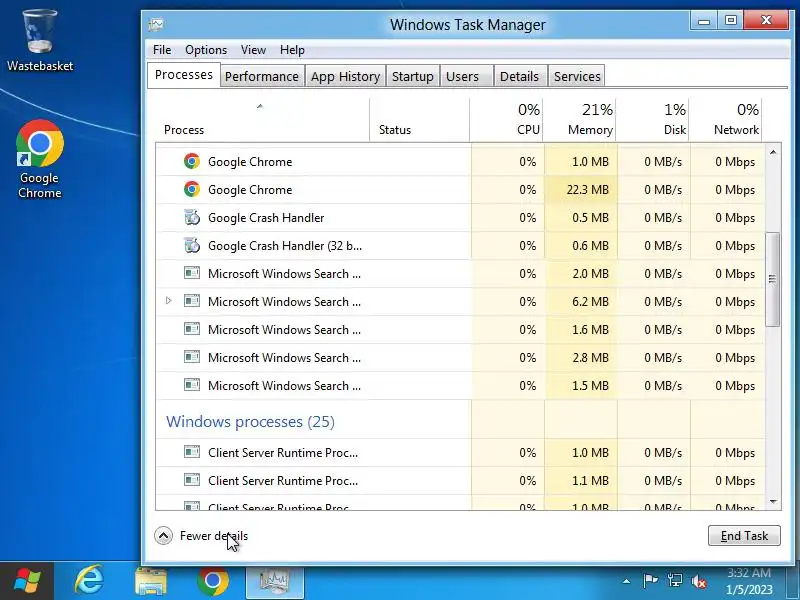
Task: Click the Microsoft Windows Search icon at 6.2 MB
Action: pos(192,301)
